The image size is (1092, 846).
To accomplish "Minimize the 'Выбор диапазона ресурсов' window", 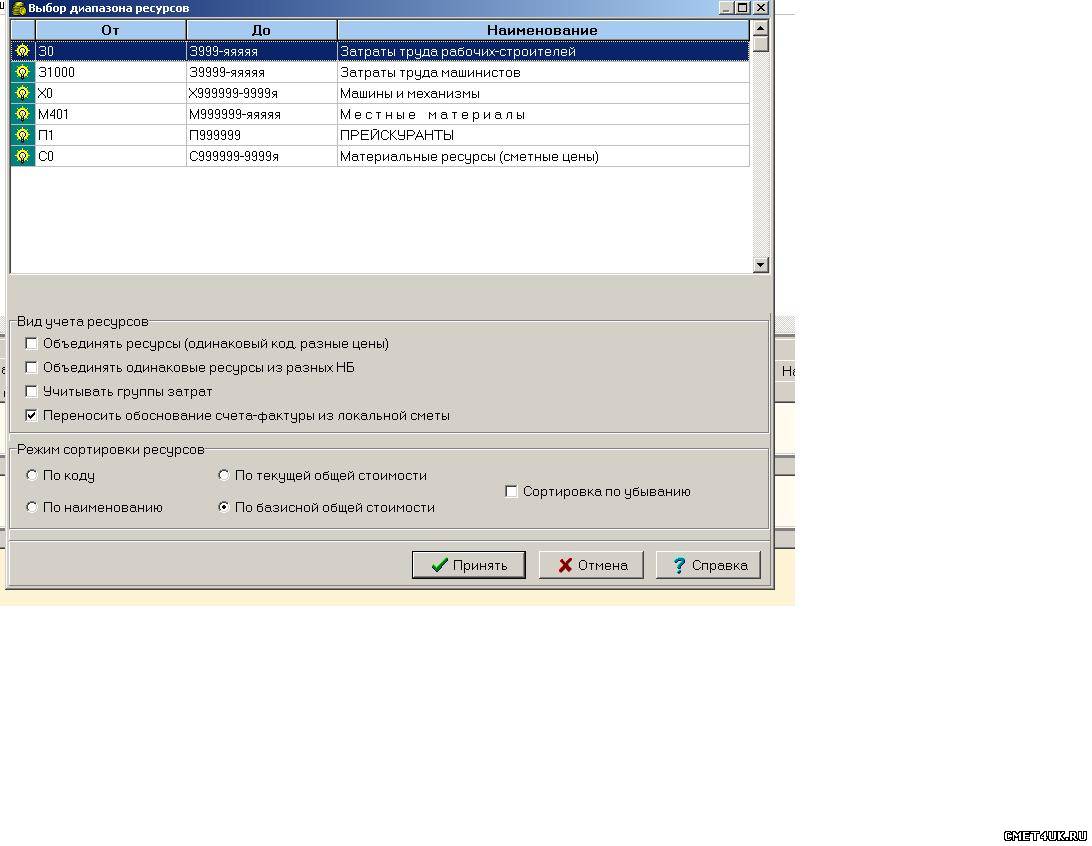I will coord(726,8).
